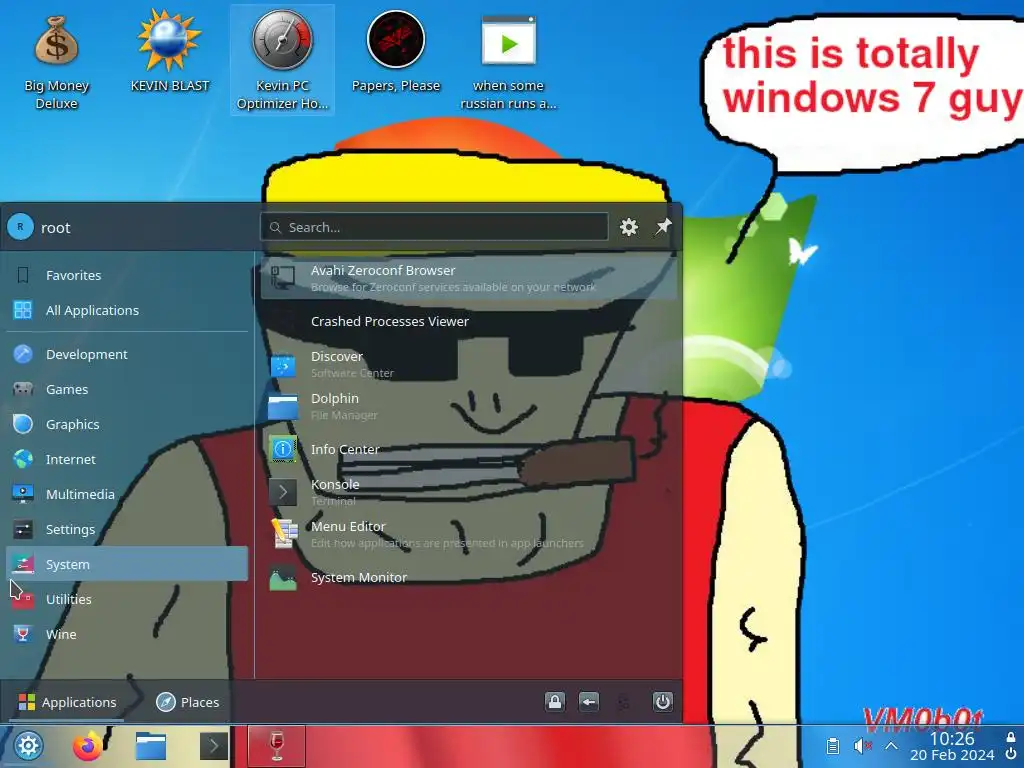Open Papers, Please desktop icon
The width and height of the screenshot is (1024, 768).
tap(396, 52)
